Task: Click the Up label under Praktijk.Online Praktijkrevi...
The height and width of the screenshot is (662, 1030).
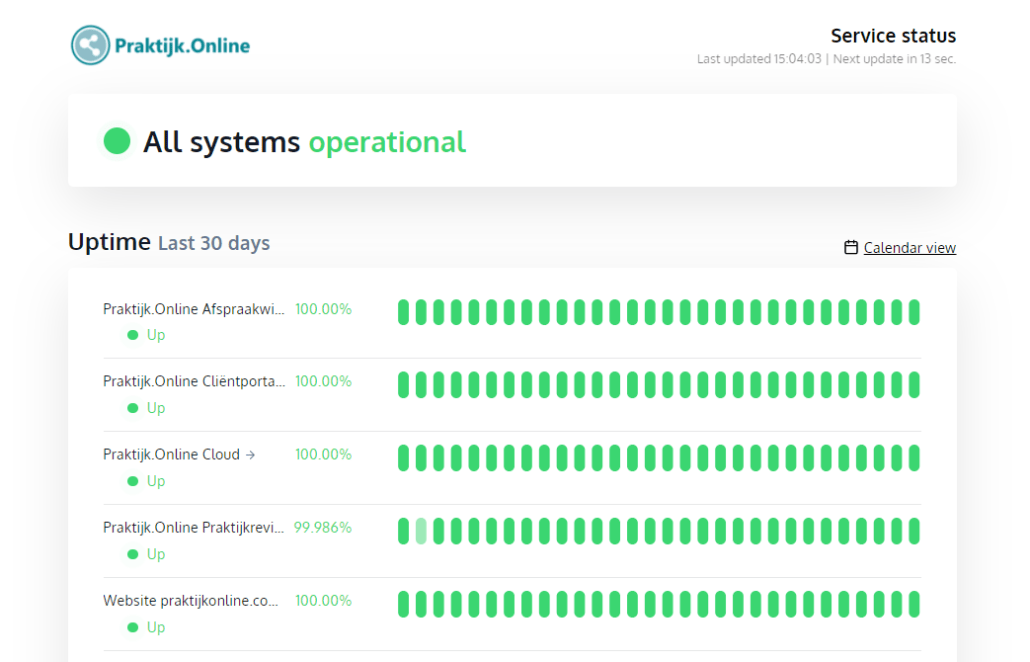Action: pyautogui.click(x=156, y=554)
